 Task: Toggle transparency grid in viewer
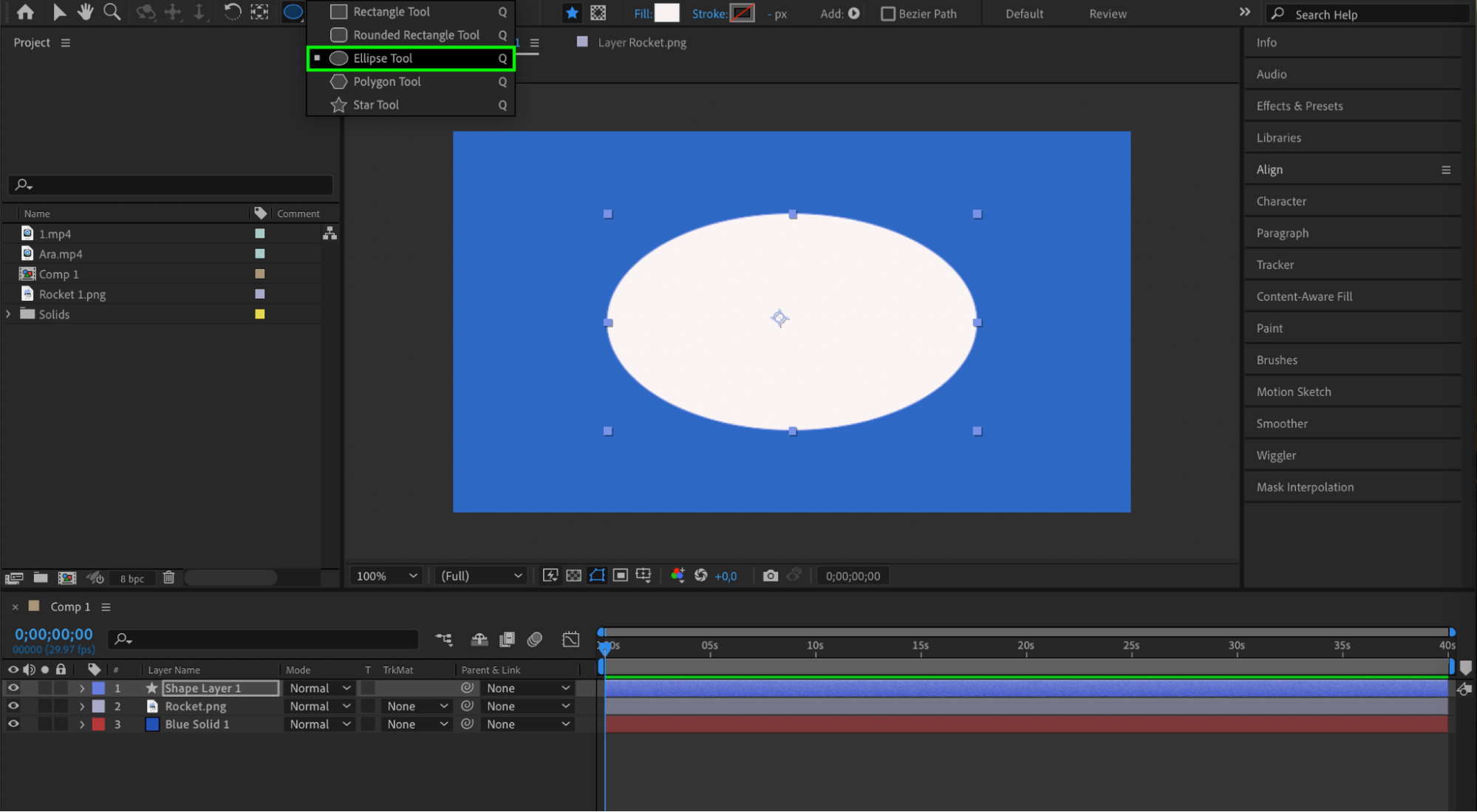pos(573,576)
